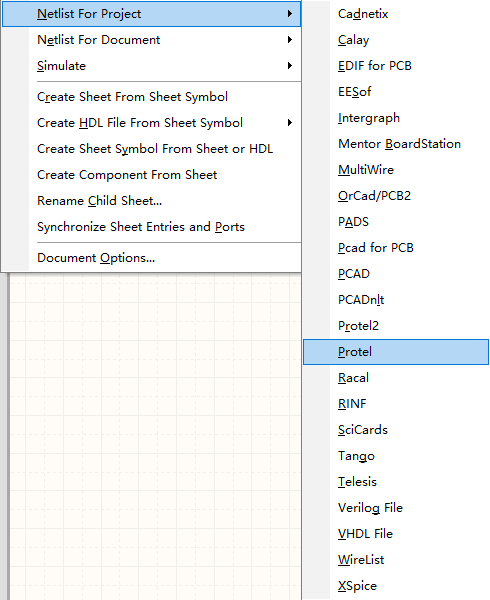Choose Mentor BoardStation output
The height and width of the screenshot is (600, 490).
point(396,144)
